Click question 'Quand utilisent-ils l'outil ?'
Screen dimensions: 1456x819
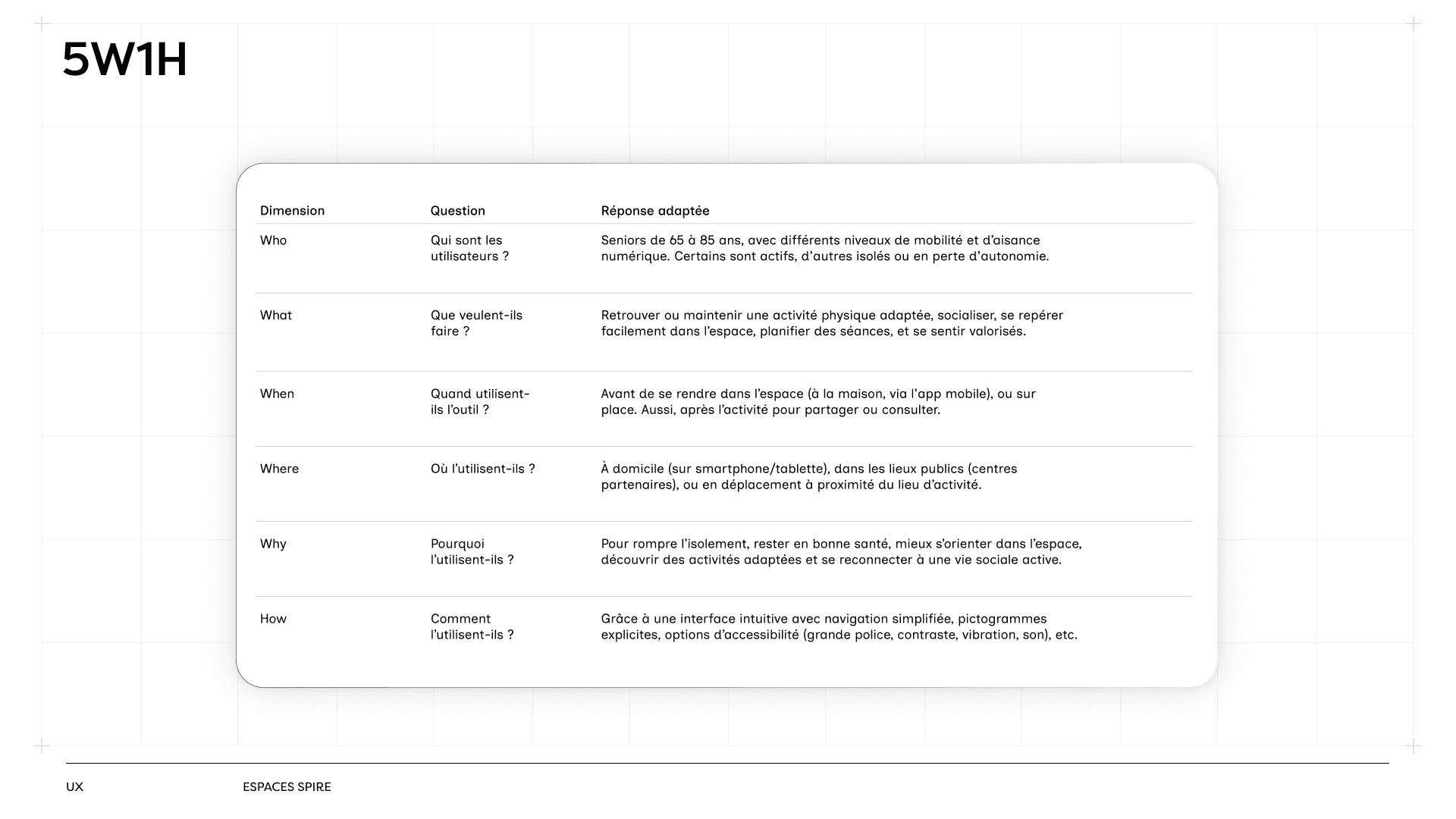480,401
